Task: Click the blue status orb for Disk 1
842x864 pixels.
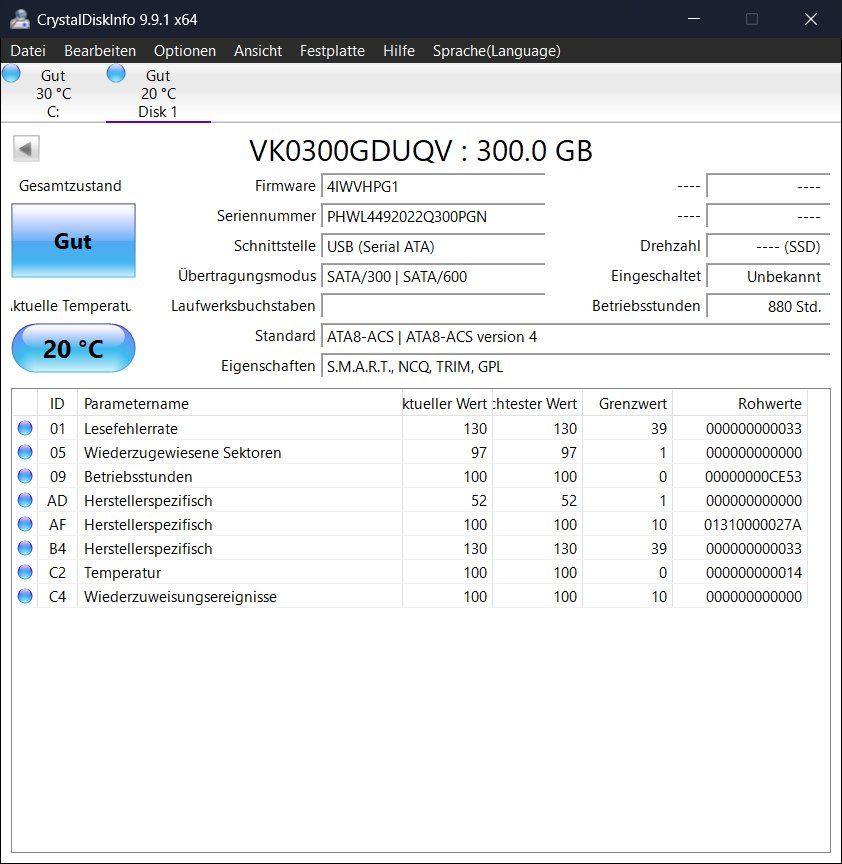Action: tap(116, 73)
